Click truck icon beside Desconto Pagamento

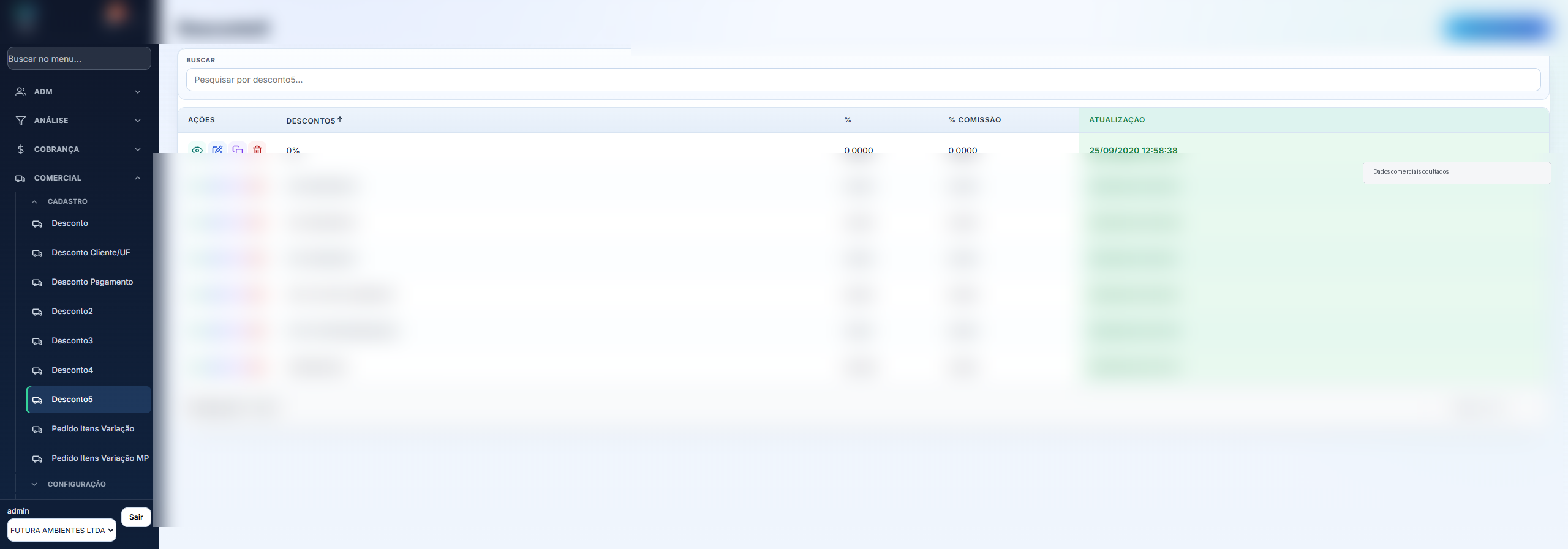click(x=37, y=282)
